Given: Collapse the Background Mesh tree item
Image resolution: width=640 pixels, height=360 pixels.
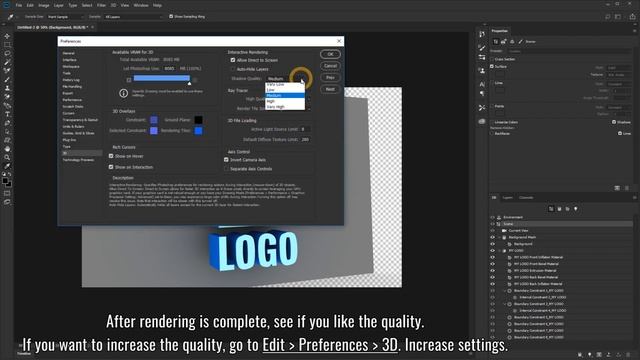Looking at the screenshot, I should [x=499, y=237].
